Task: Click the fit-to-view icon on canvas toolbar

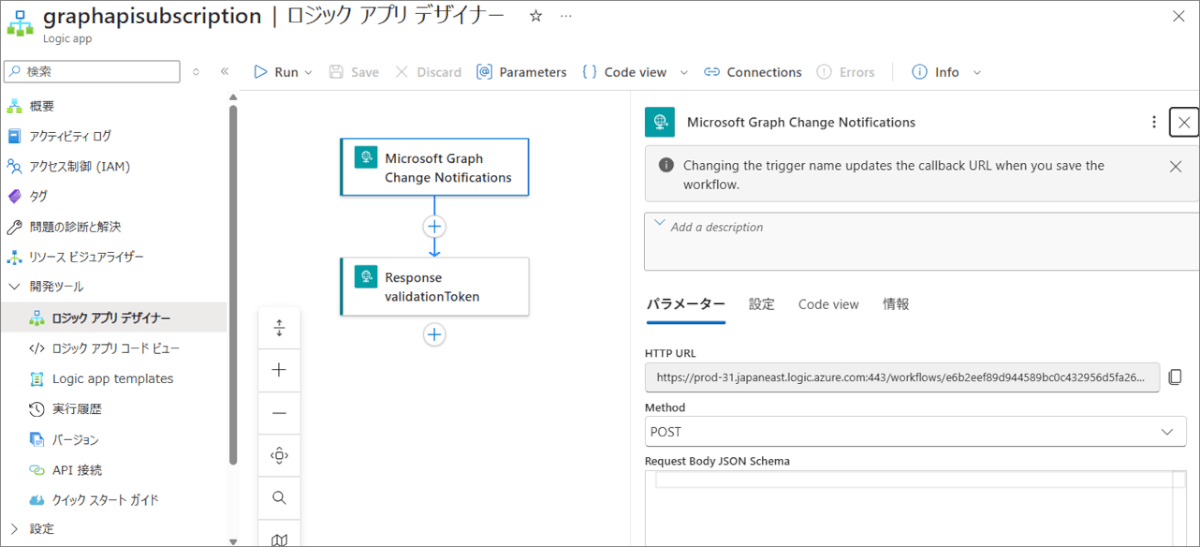Action: tap(279, 456)
